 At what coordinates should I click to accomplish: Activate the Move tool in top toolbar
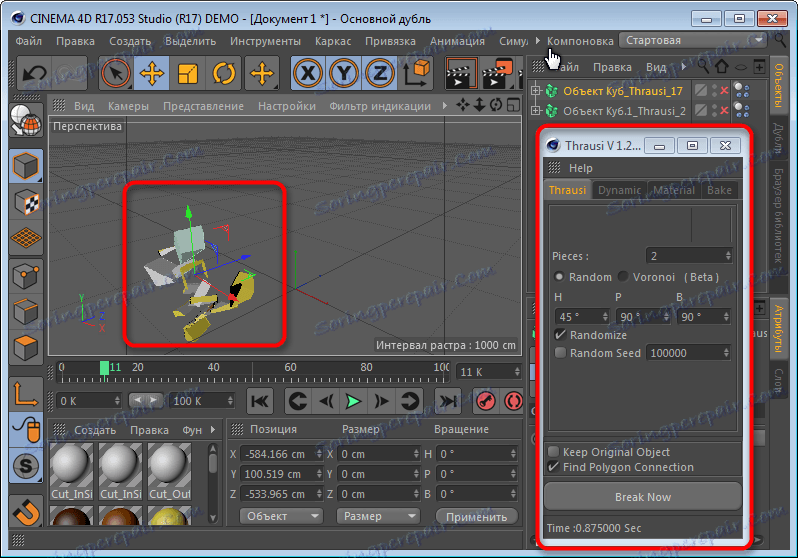point(152,74)
